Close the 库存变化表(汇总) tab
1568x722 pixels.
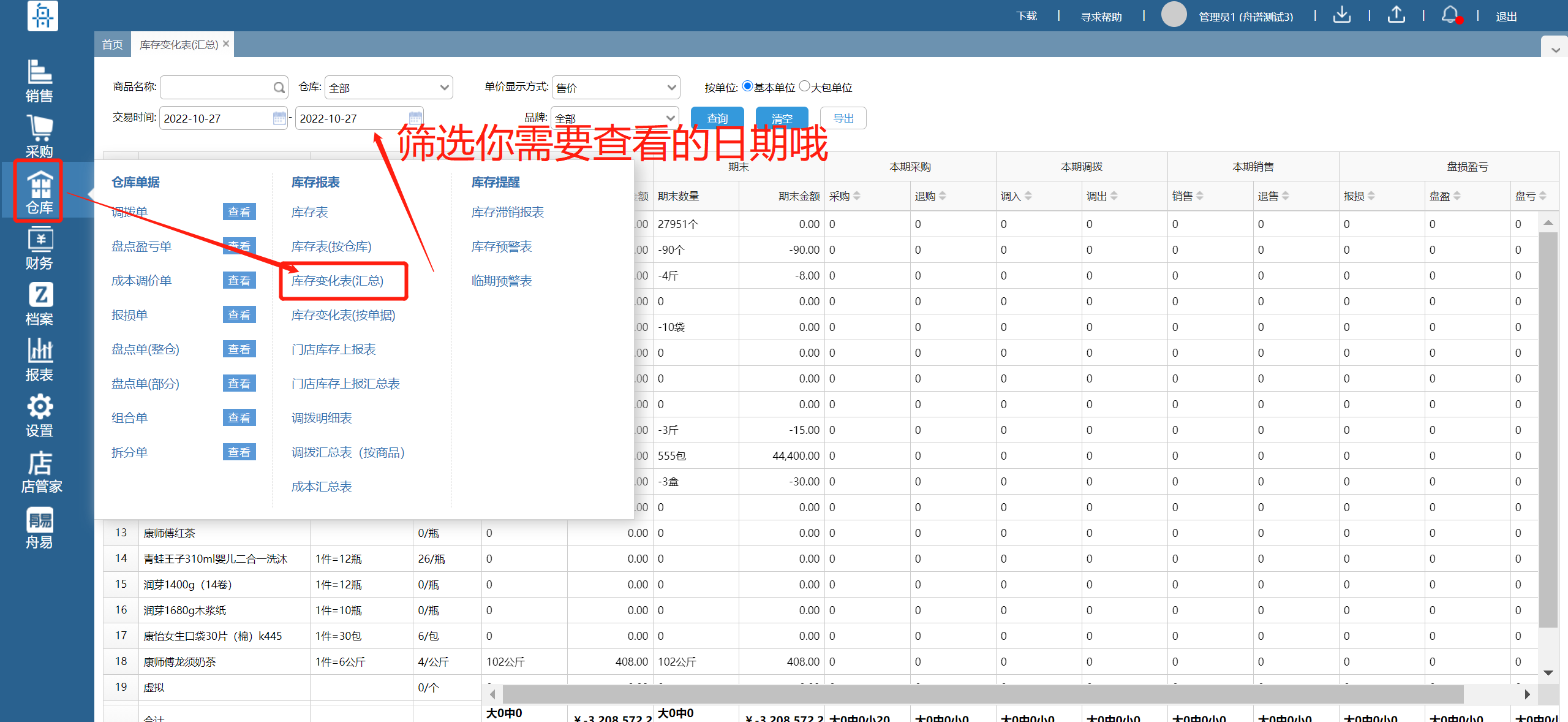[226, 44]
